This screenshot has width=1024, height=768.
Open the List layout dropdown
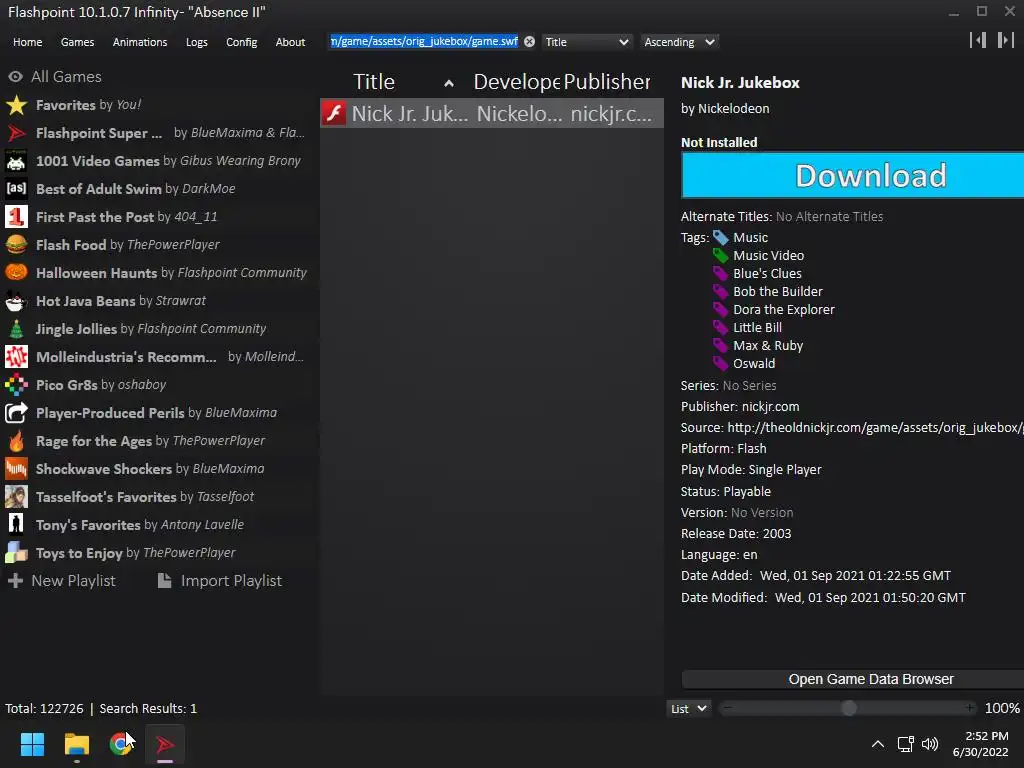coord(688,709)
